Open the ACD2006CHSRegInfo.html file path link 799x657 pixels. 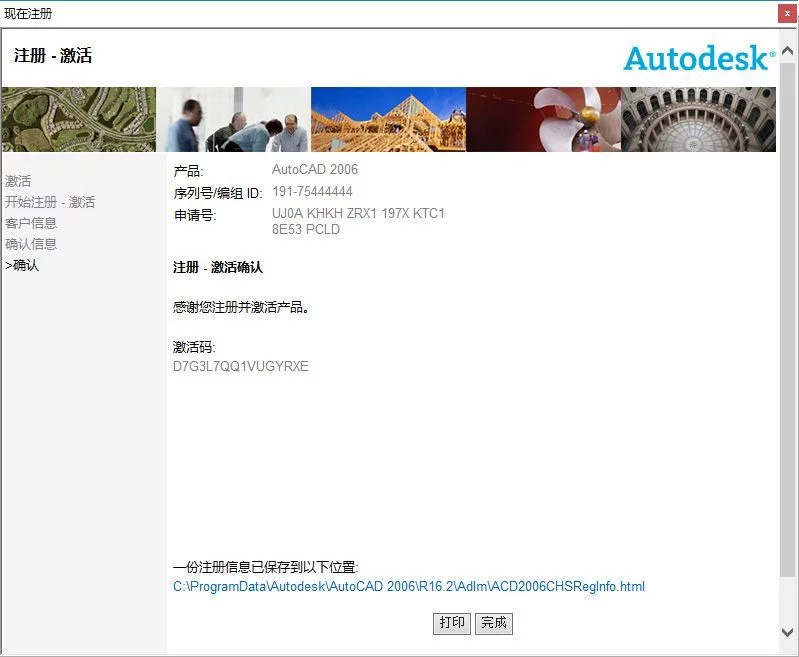pyautogui.click(x=409, y=586)
